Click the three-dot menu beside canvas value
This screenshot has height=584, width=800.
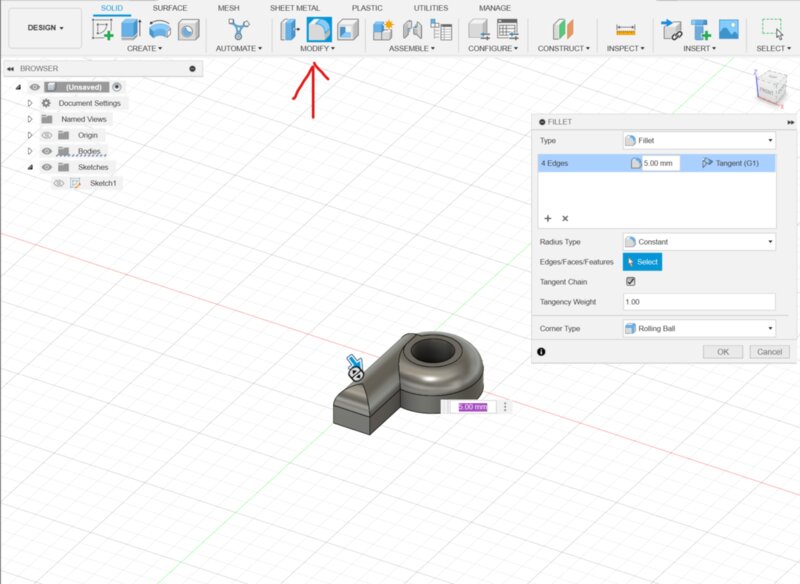(505, 407)
